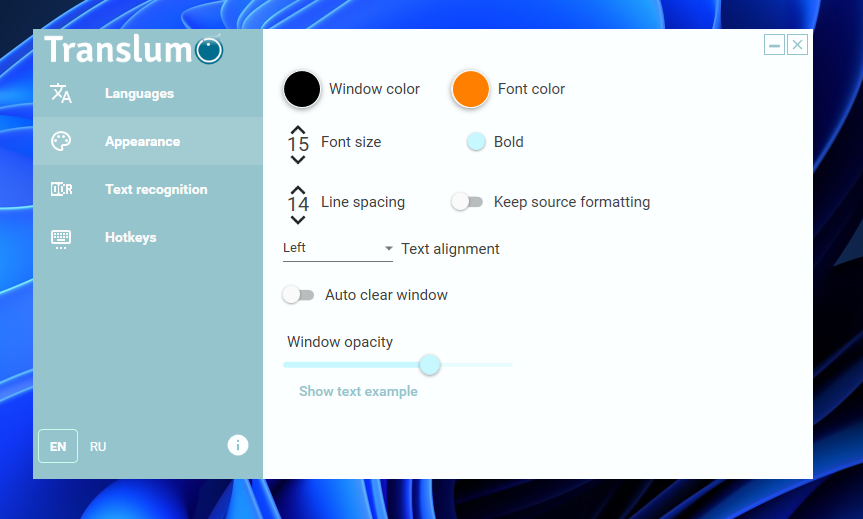Pick the black Window color swatch
863x519 pixels.
302,89
